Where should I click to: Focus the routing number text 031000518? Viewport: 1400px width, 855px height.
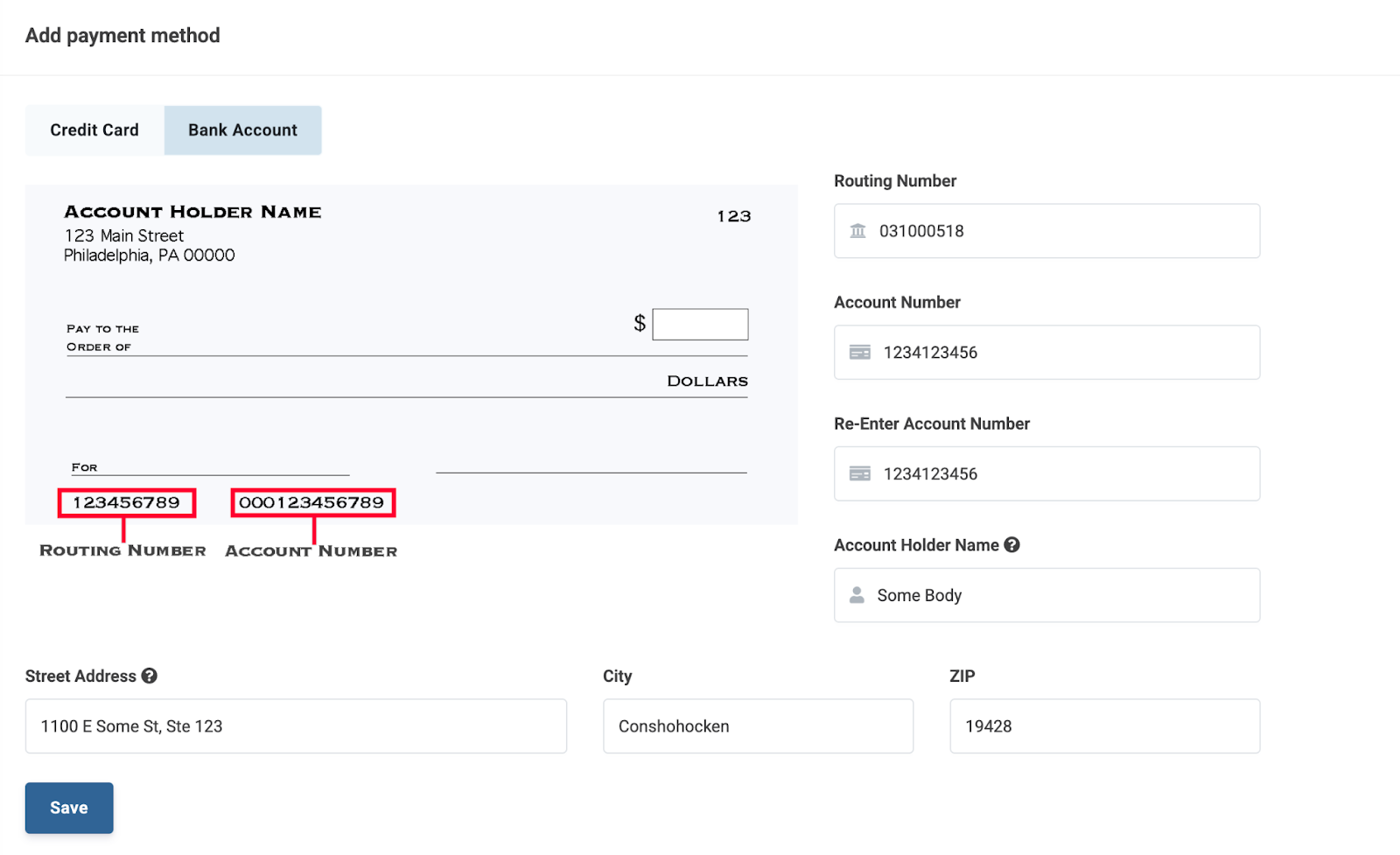(x=921, y=231)
